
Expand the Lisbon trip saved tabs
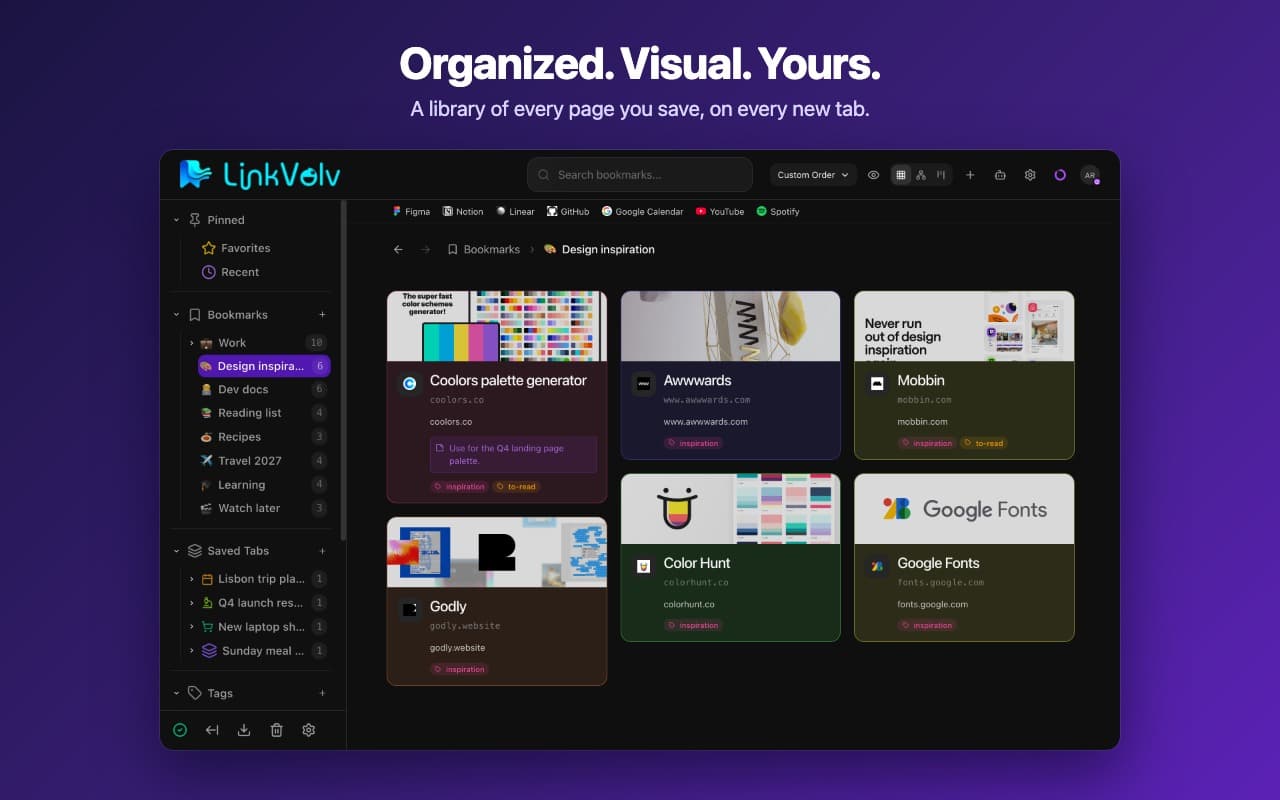[x=191, y=579]
